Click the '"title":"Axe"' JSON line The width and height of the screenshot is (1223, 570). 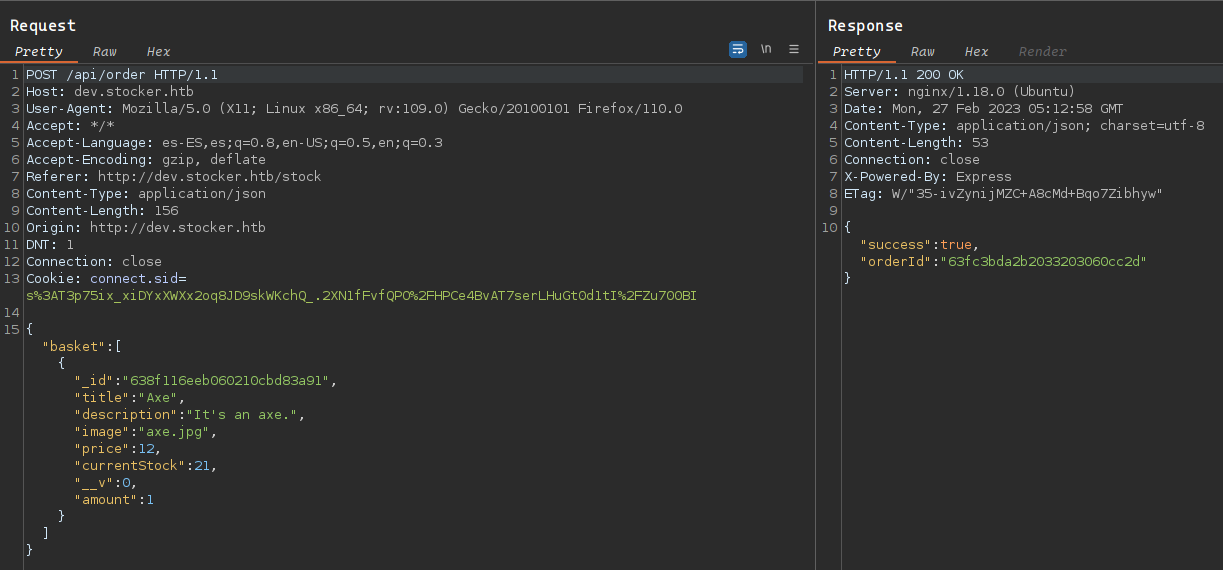(x=130, y=398)
